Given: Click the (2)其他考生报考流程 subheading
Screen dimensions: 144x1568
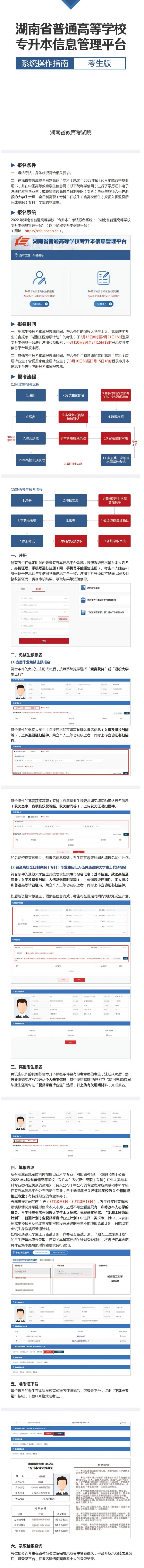Looking at the screenshot, I should coord(27,489).
